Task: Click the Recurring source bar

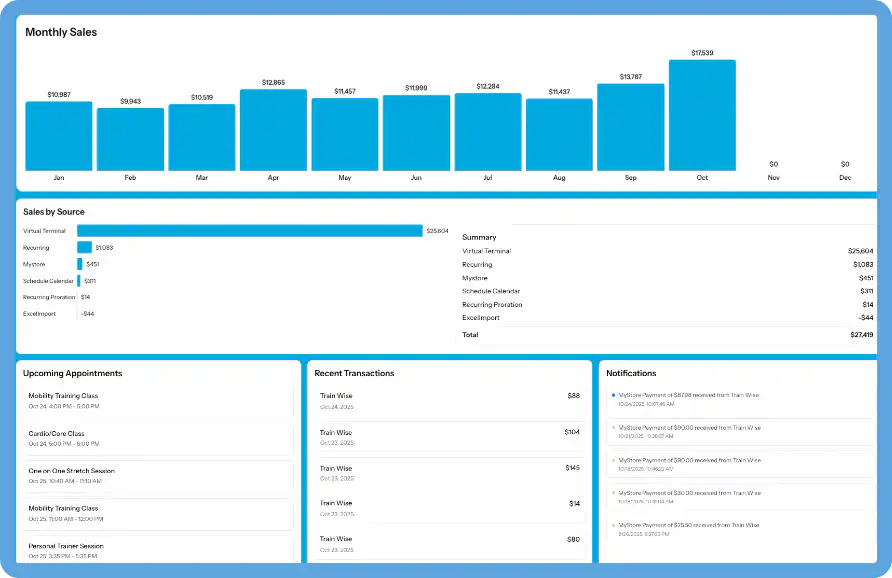Action: pos(84,247)
